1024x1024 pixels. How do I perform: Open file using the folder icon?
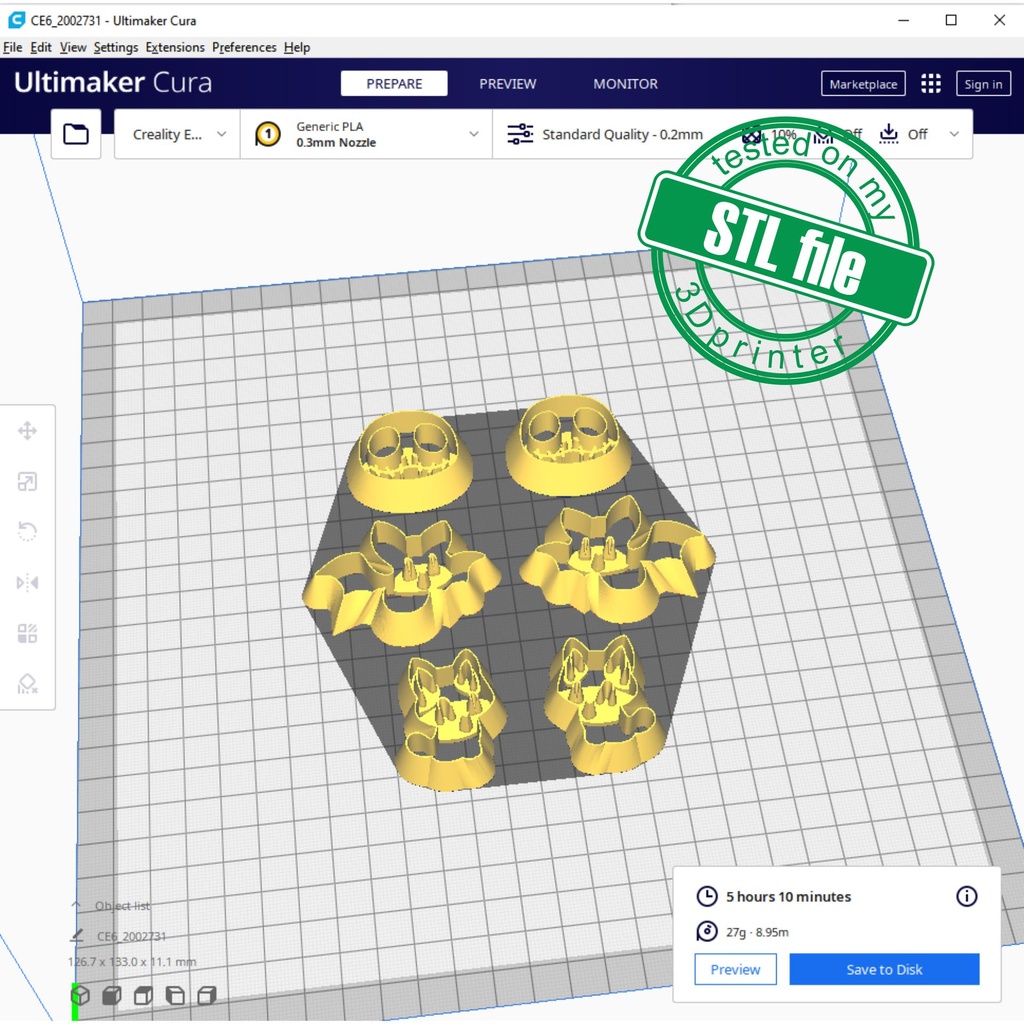click(x=76, y=134)
